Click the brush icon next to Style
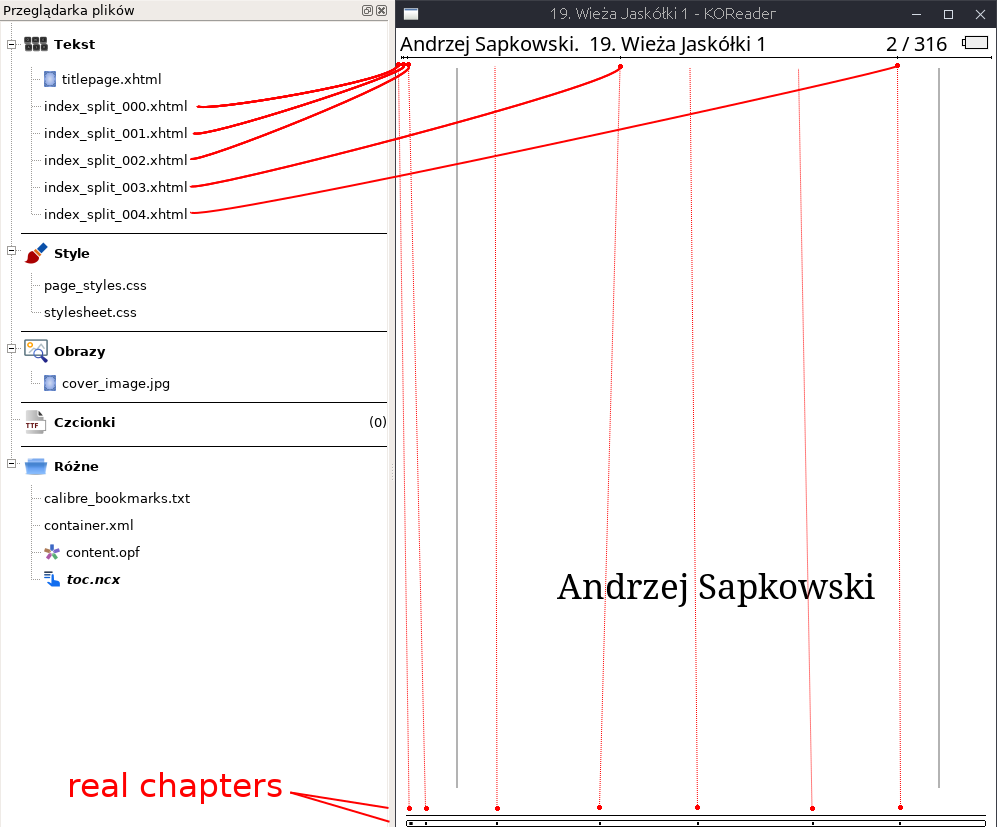The width and height of the screenshot is (997, 827). (37, 253)
